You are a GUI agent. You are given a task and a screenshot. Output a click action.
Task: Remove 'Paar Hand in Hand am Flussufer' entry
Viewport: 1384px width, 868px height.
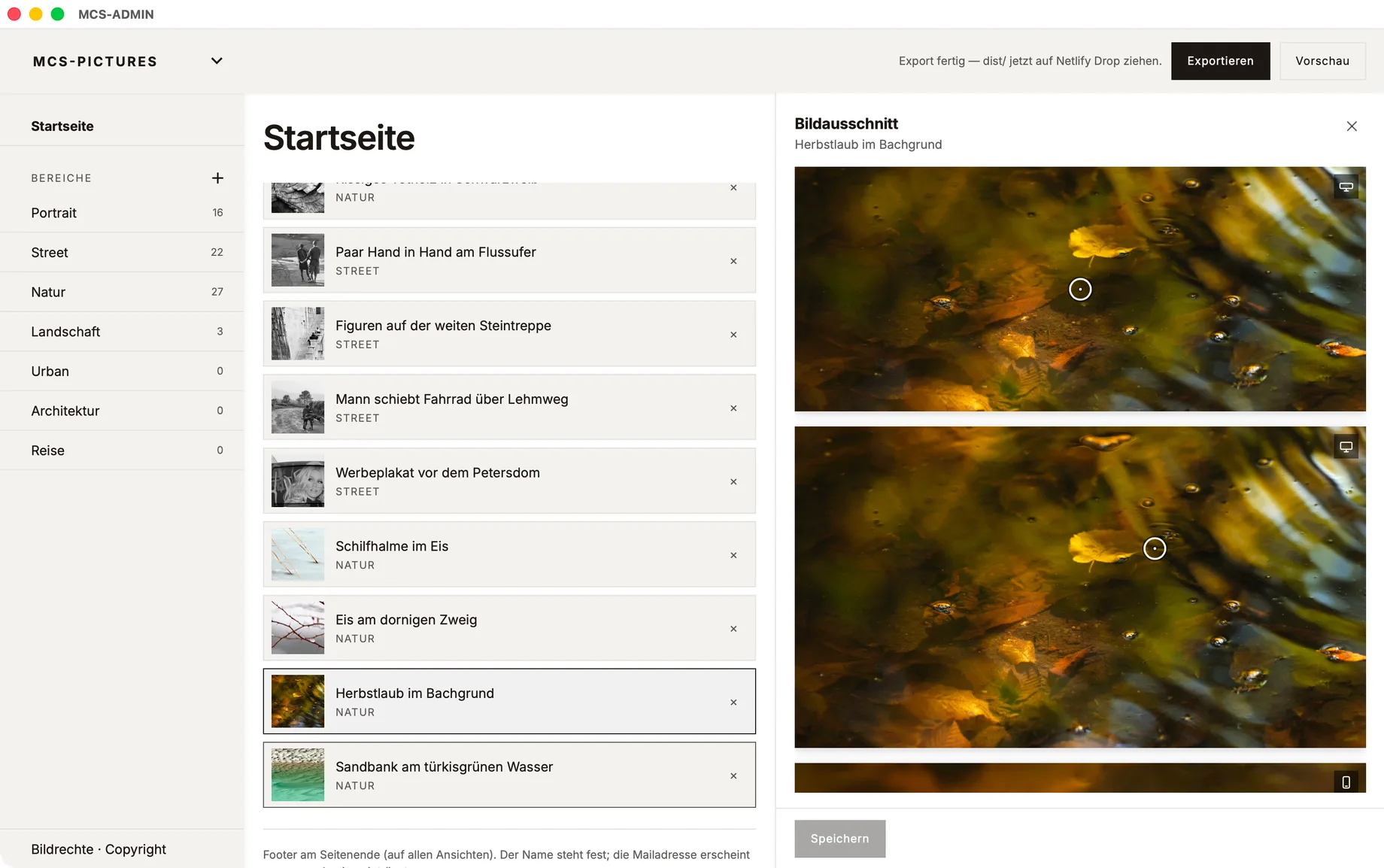[733, 261]
